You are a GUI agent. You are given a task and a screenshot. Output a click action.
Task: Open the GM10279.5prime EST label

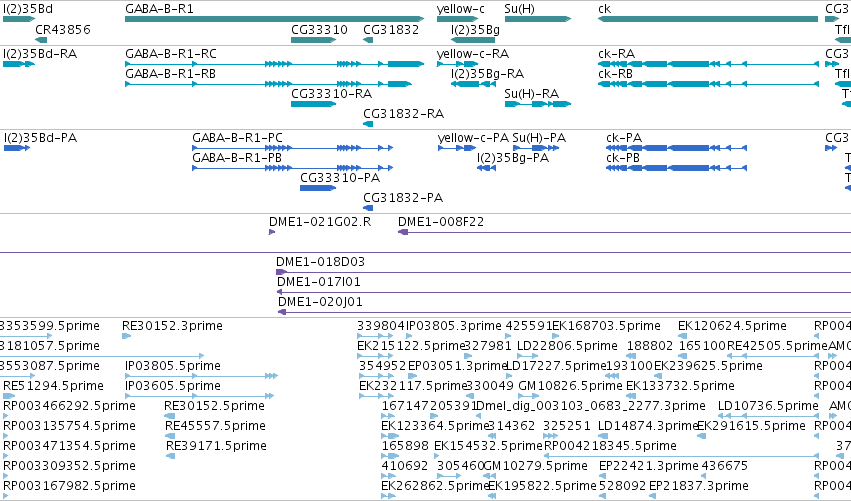coord(535,466)
